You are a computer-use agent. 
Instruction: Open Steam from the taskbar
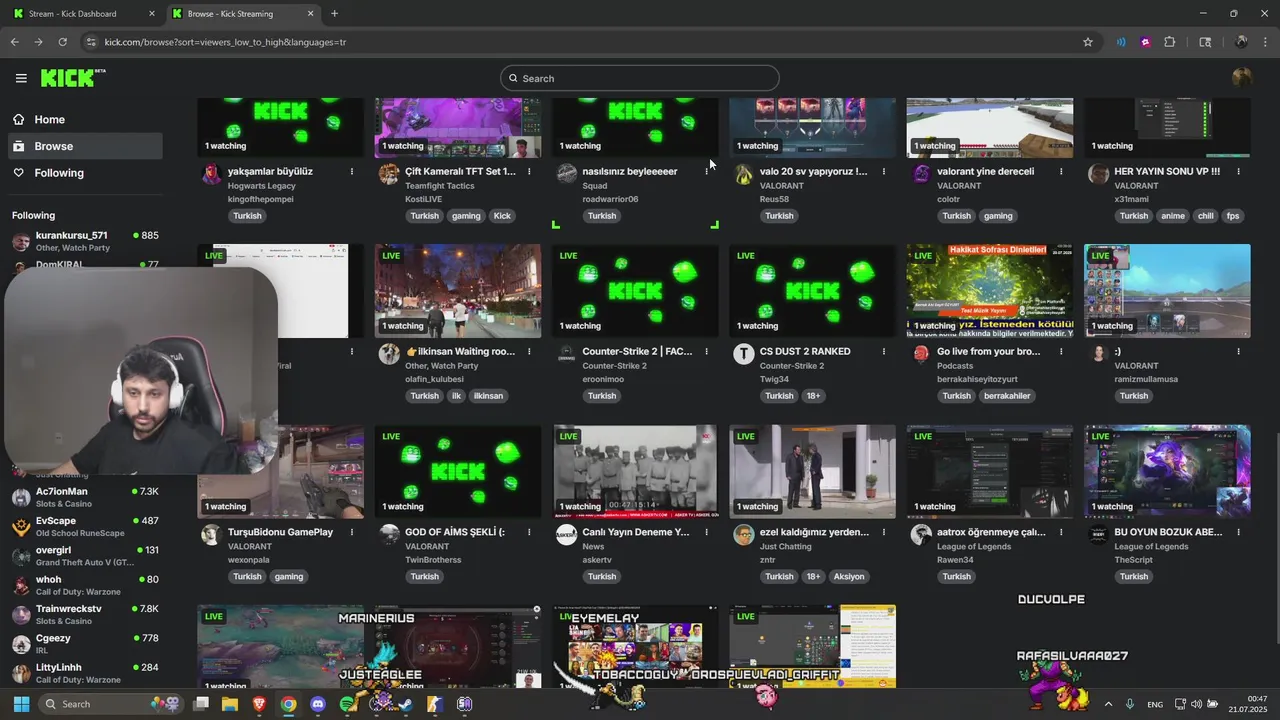(x=406, y=704)
